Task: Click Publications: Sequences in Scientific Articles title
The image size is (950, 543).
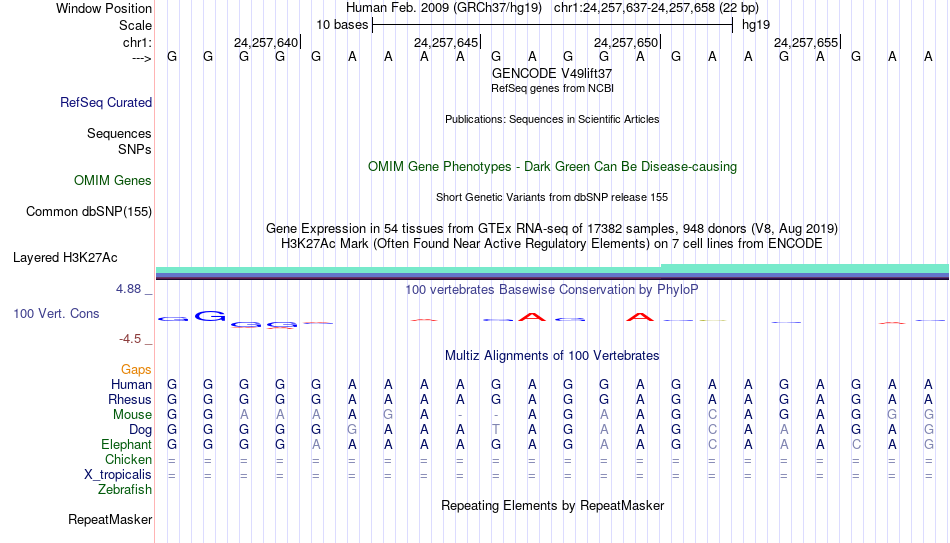Action: click(552, 119)
